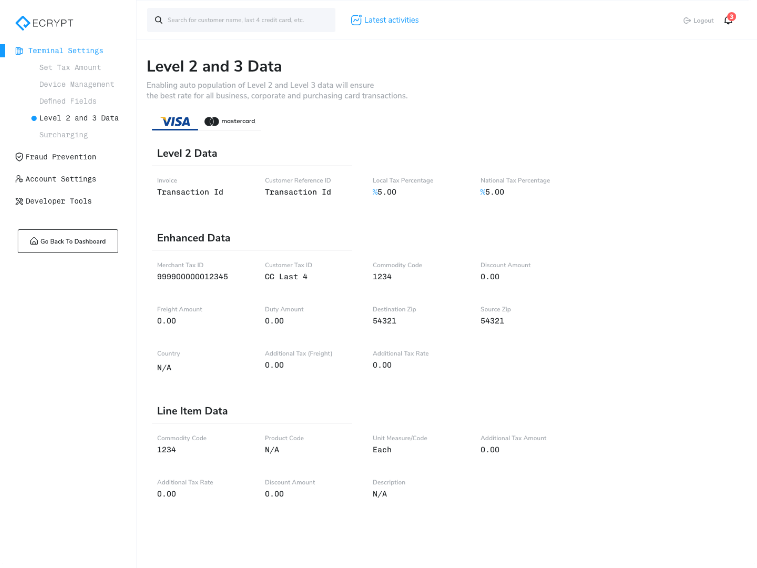Expand the Account Settings section
The image size is (757, 568).
coord(60,179)
